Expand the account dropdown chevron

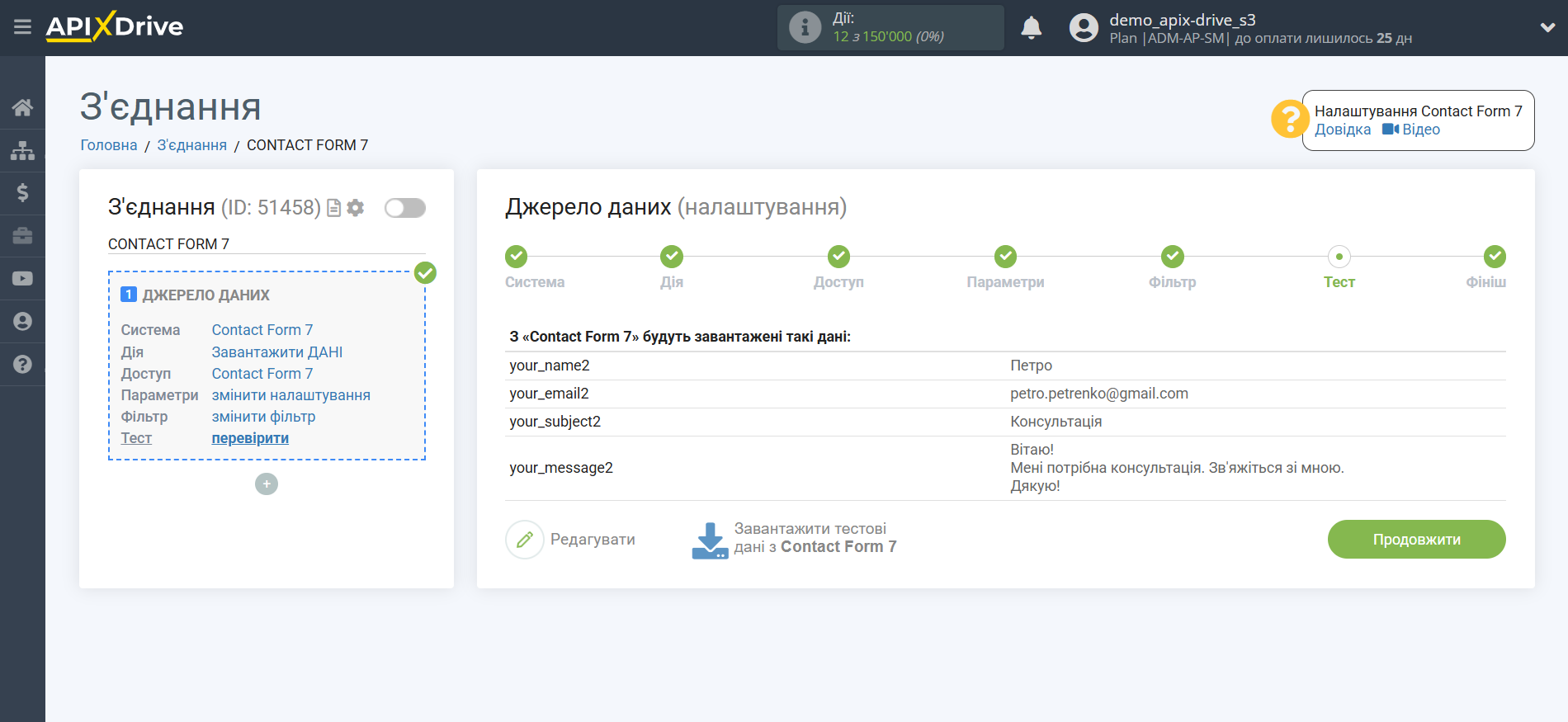click(1547, 27)
